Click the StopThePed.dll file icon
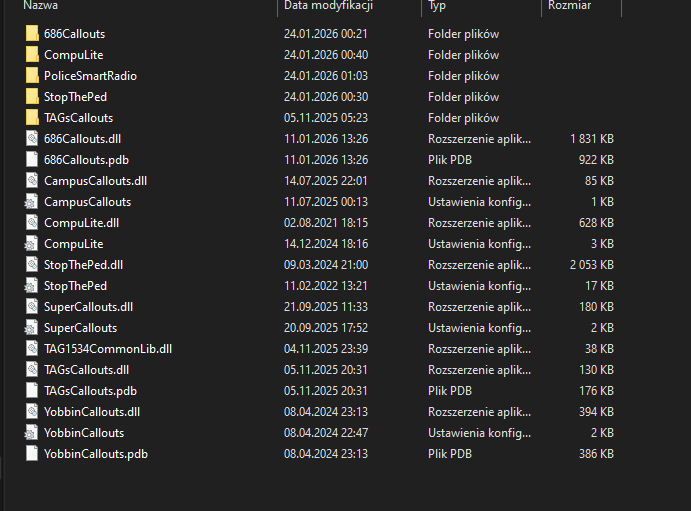Image resolution: width=691 pixels, height=511 pixels. tap(34, 265)
